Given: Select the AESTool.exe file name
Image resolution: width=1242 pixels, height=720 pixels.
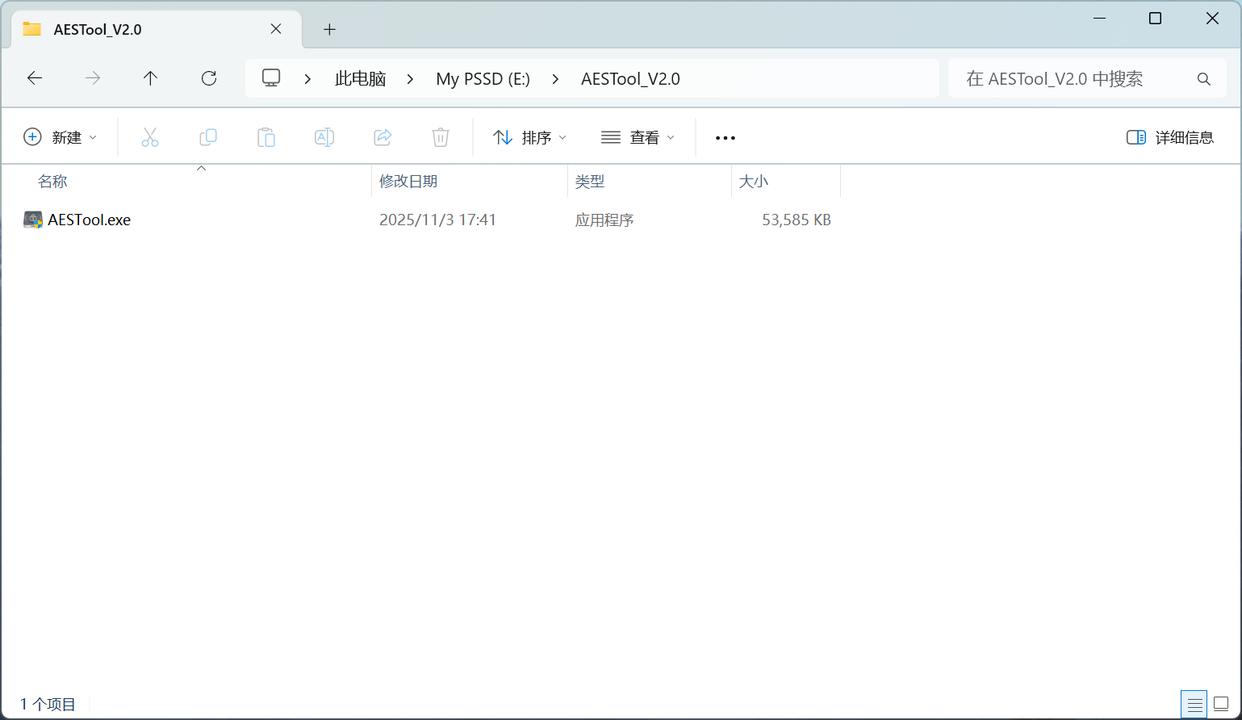Looking at the screenshot, I should coord(89,220).
